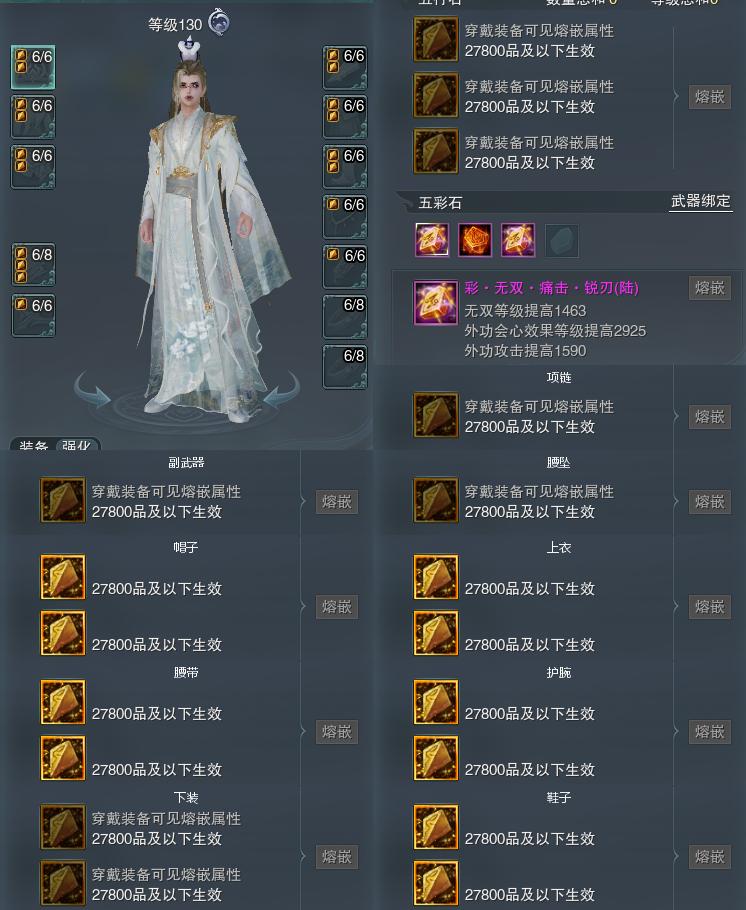Click the 武器绑定 link
Image resolution: width=746 pixels, height=910 pixels.
tap(701, 201)
